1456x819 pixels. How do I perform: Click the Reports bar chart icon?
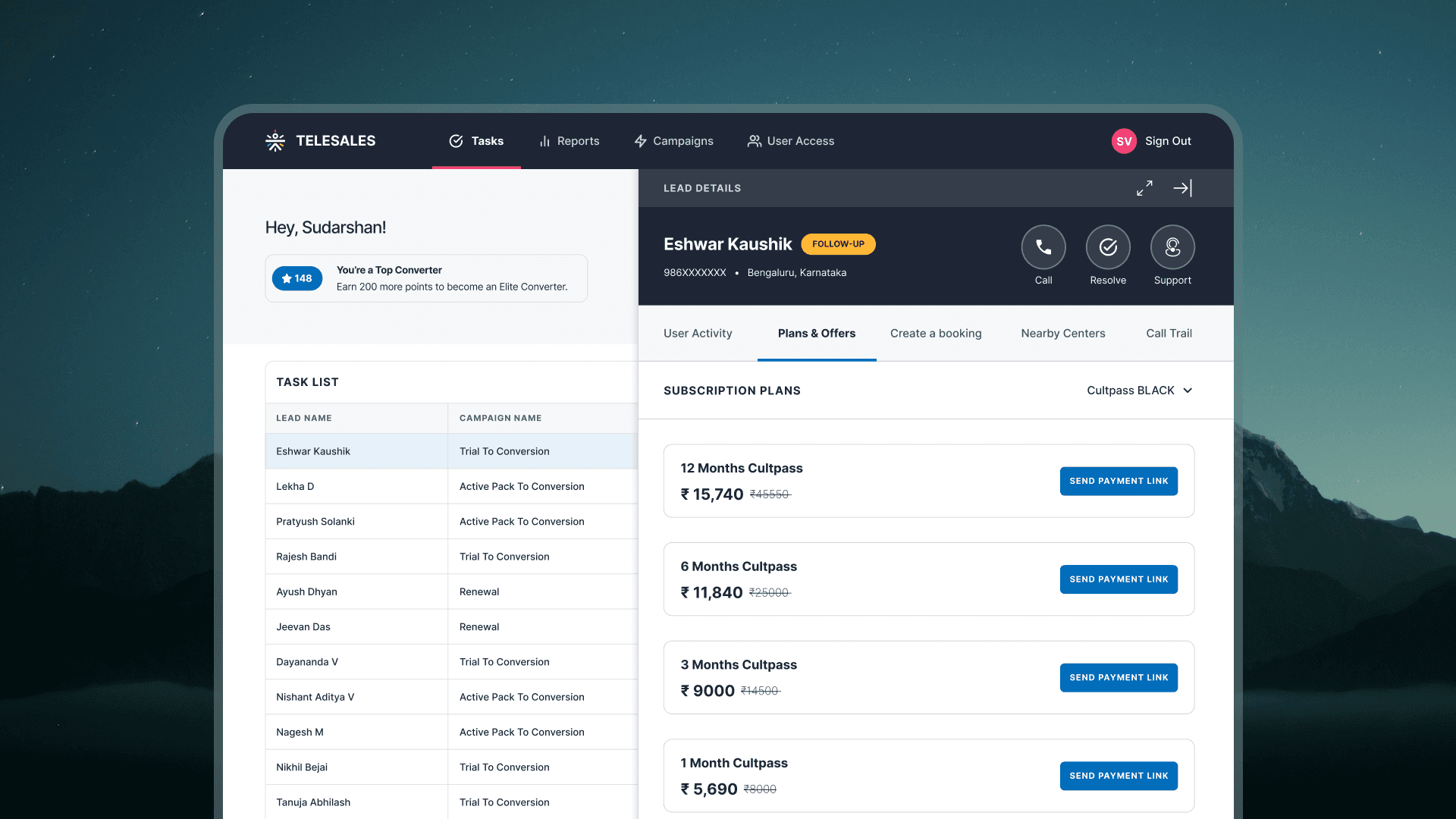point(544,141)
